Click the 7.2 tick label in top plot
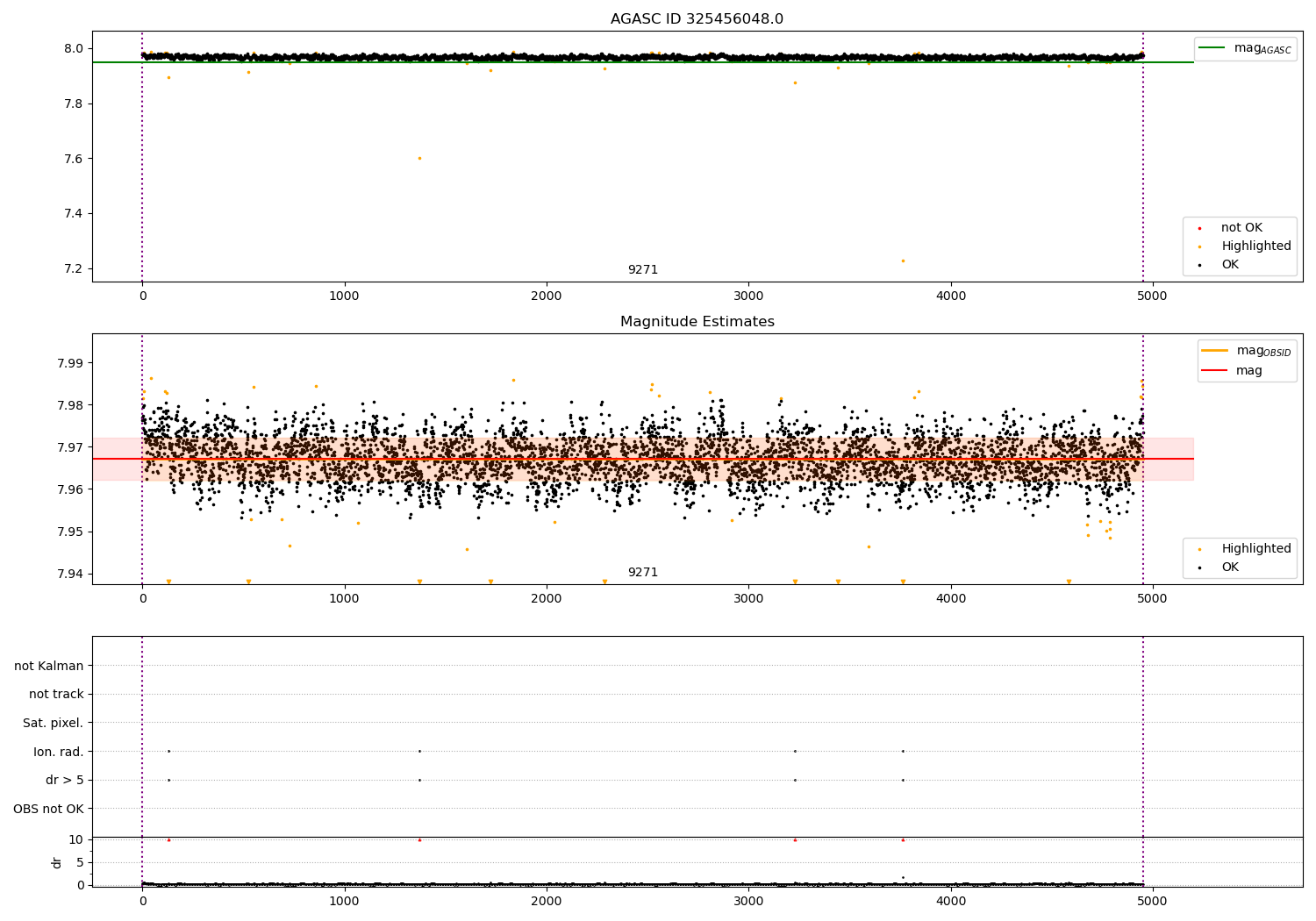Image resolution: width=1316 pixels, height=921 pixels. click(x=74, y=269)
